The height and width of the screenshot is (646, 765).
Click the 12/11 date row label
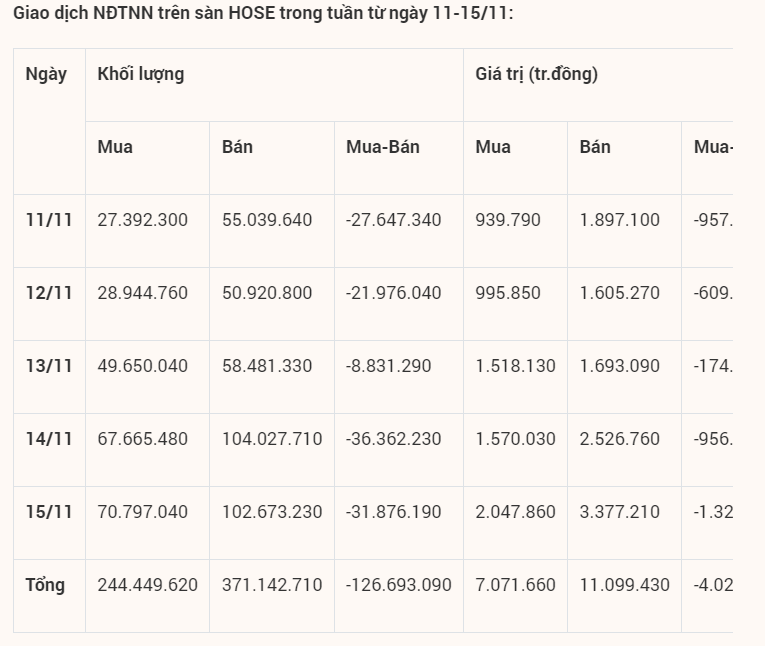pyautogui.click(x=49, y=293)
